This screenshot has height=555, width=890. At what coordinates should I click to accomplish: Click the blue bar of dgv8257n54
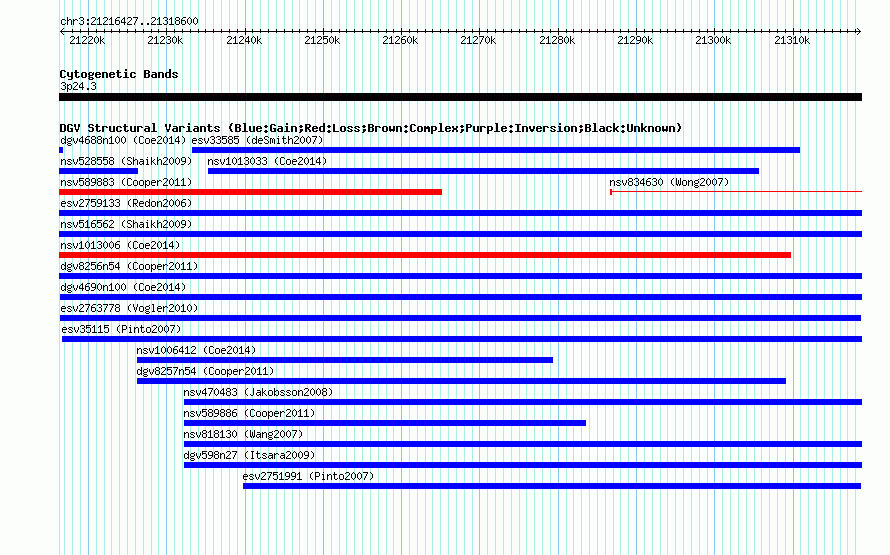461,381
